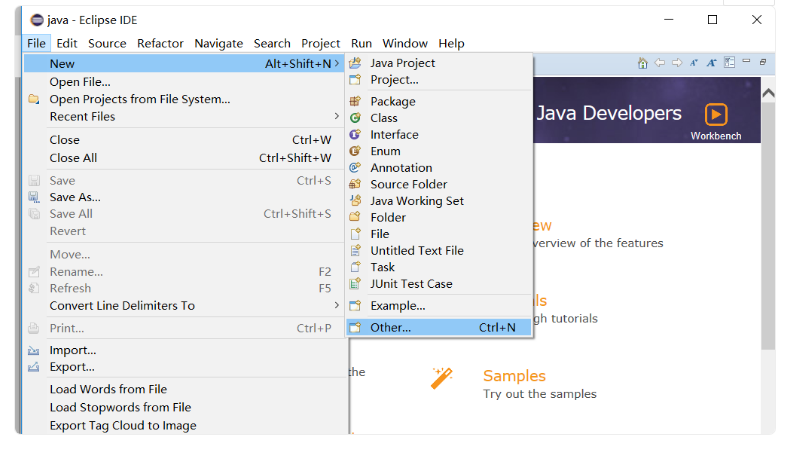Select Class in the New submenu
791x450 pixels.
pos(384,118)
